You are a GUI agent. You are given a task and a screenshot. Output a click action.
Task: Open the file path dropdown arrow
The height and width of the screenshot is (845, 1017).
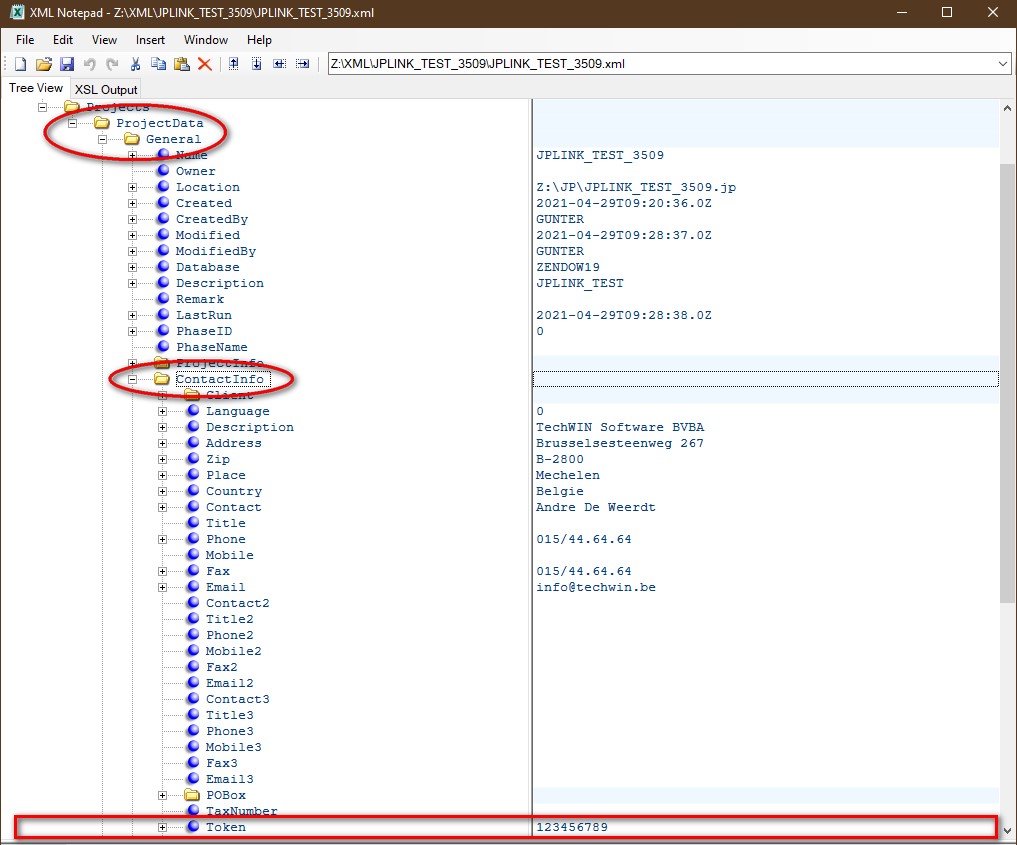point(1003,64)
